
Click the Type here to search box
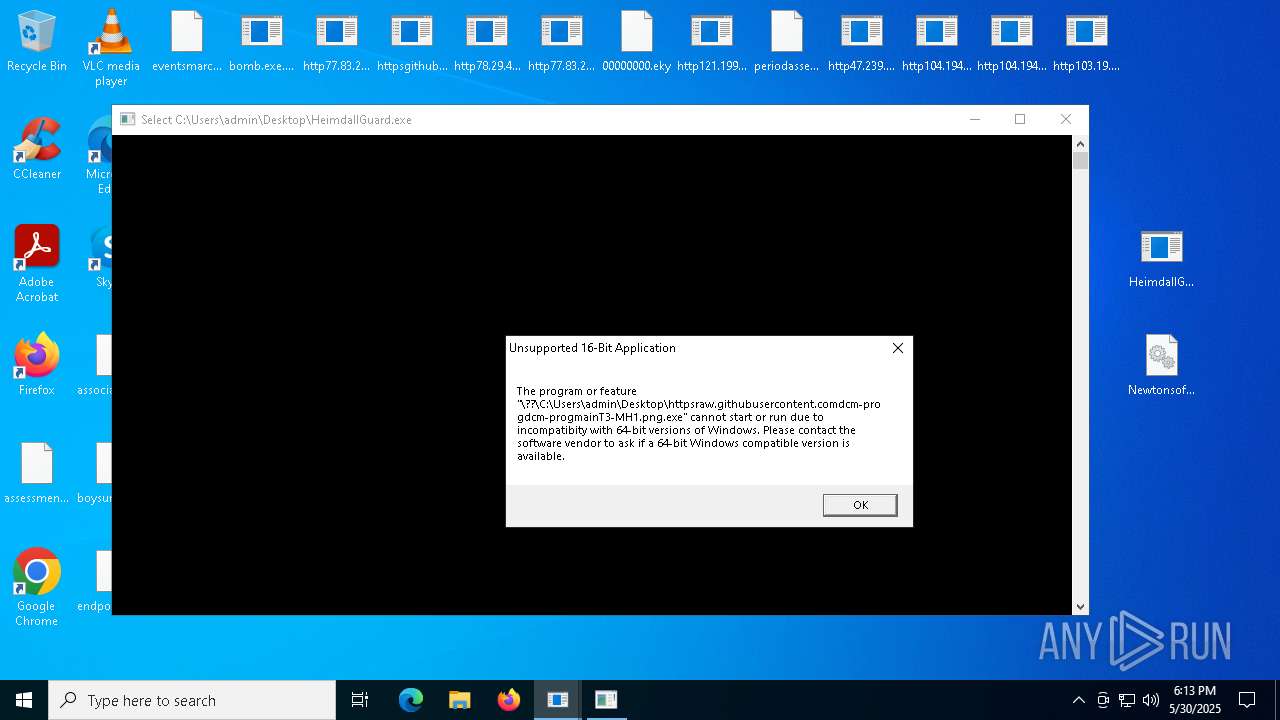click(192, 700)
